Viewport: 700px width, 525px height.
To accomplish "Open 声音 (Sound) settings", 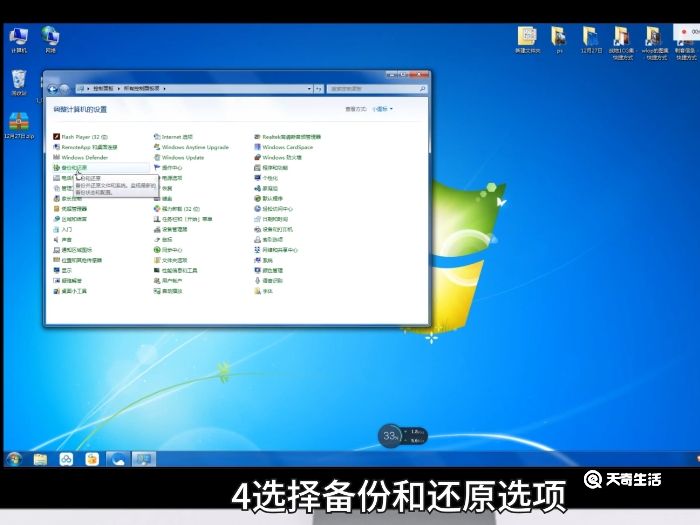I will click(x=62, y=240).
